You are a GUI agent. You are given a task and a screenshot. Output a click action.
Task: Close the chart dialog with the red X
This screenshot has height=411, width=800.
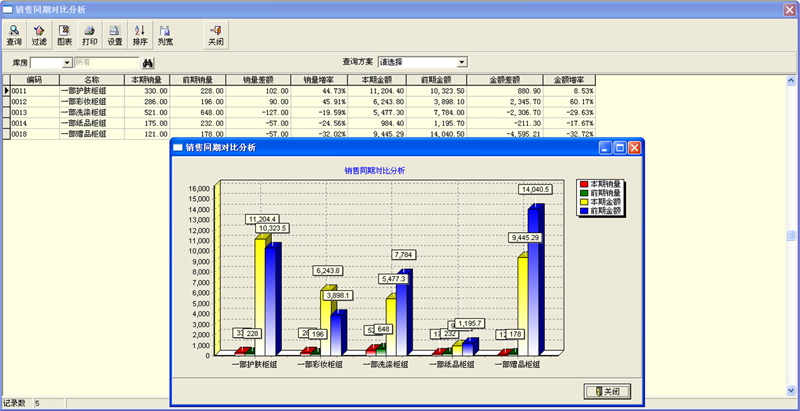tap(634, 148)
